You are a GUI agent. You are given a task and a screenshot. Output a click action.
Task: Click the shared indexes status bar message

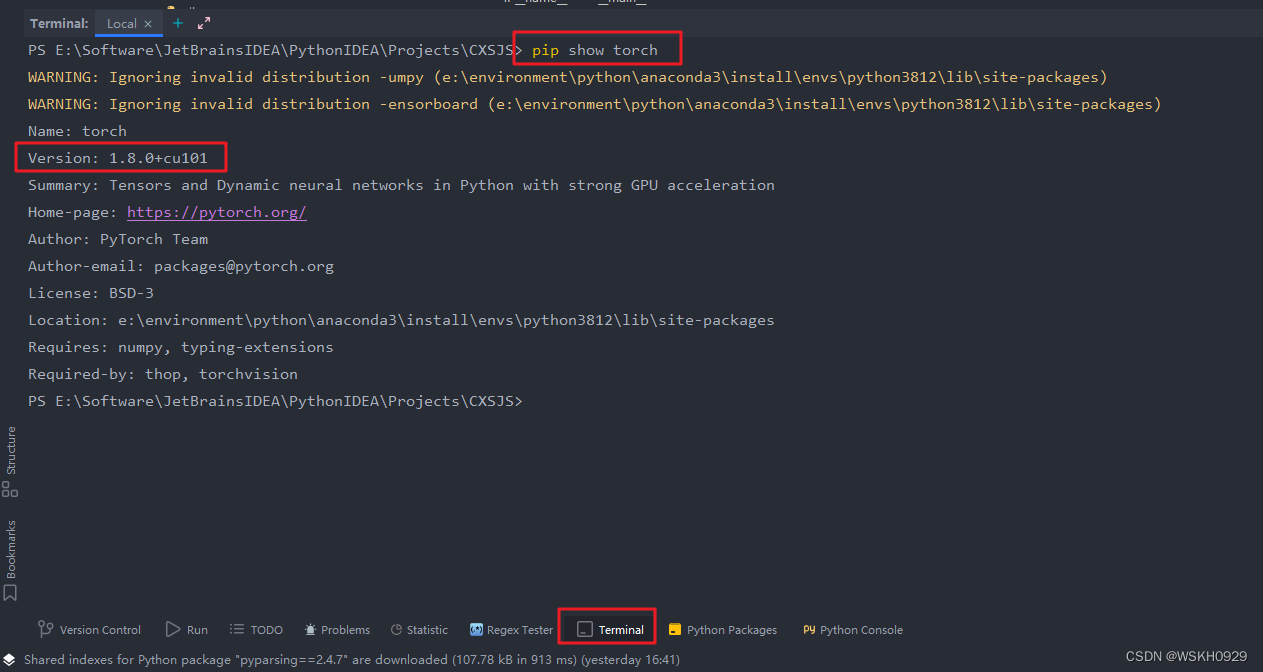coord(351,660)
